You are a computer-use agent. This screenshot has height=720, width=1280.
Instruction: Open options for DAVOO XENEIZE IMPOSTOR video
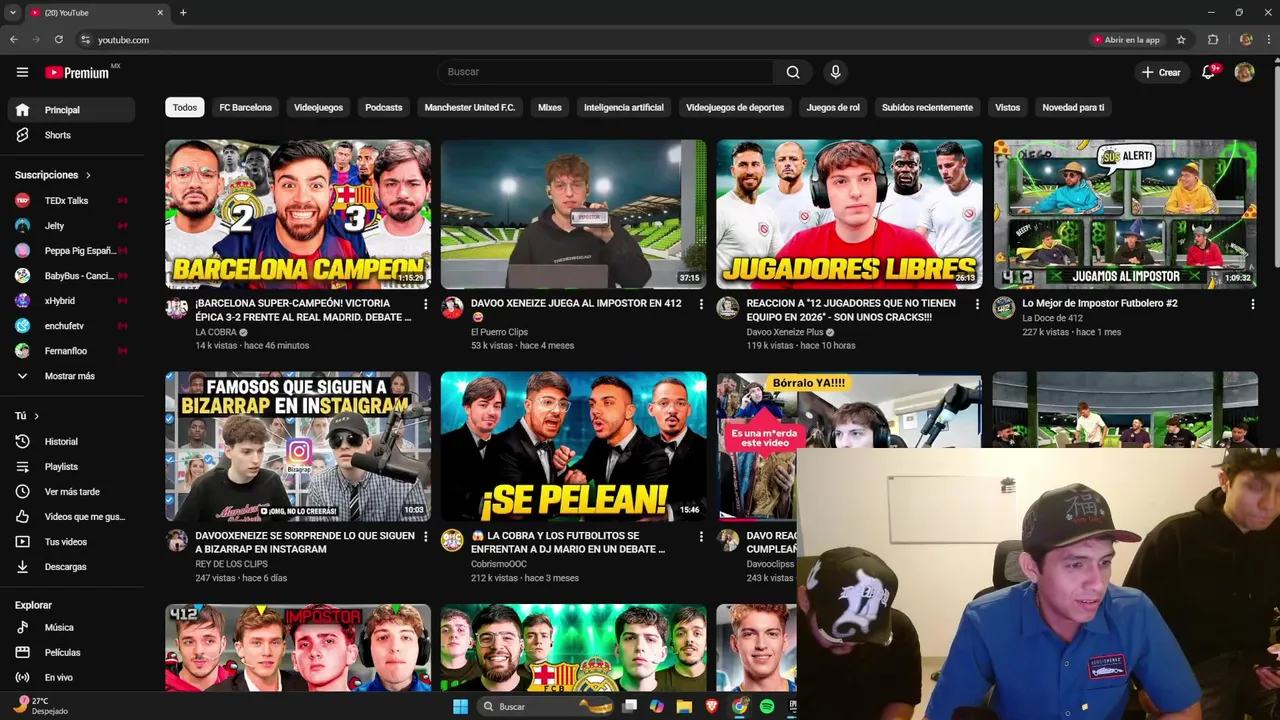pyautogui.click(x=701, y=304)
